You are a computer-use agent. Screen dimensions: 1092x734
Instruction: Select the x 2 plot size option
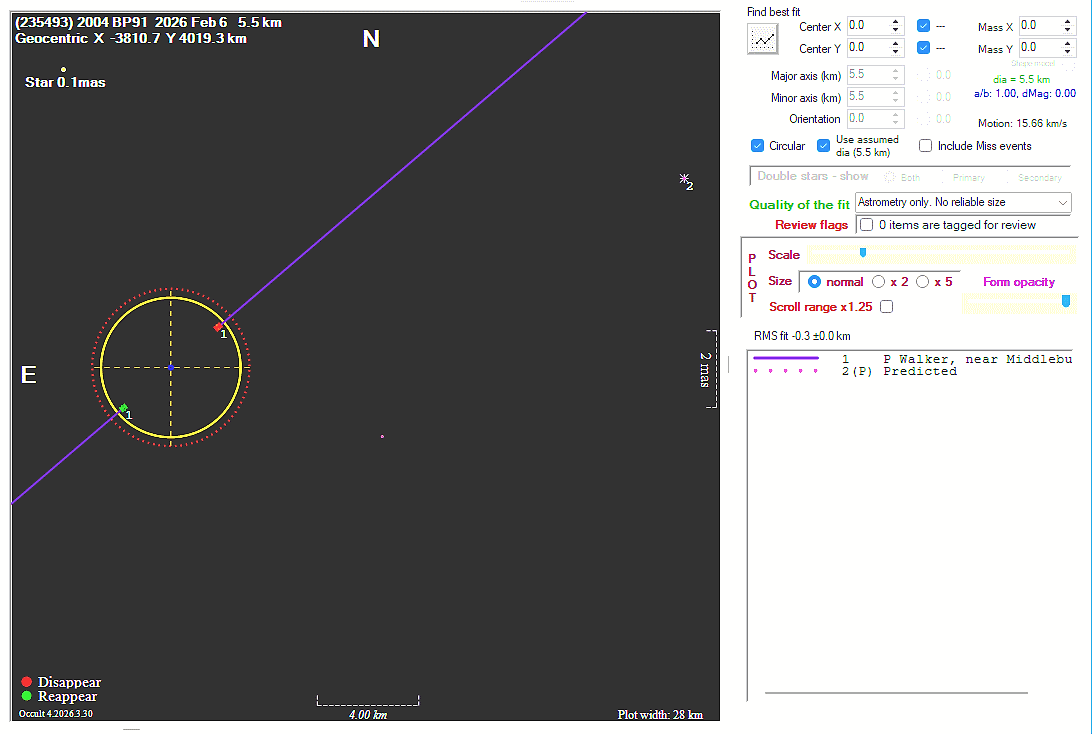click(x=879, y=282)
